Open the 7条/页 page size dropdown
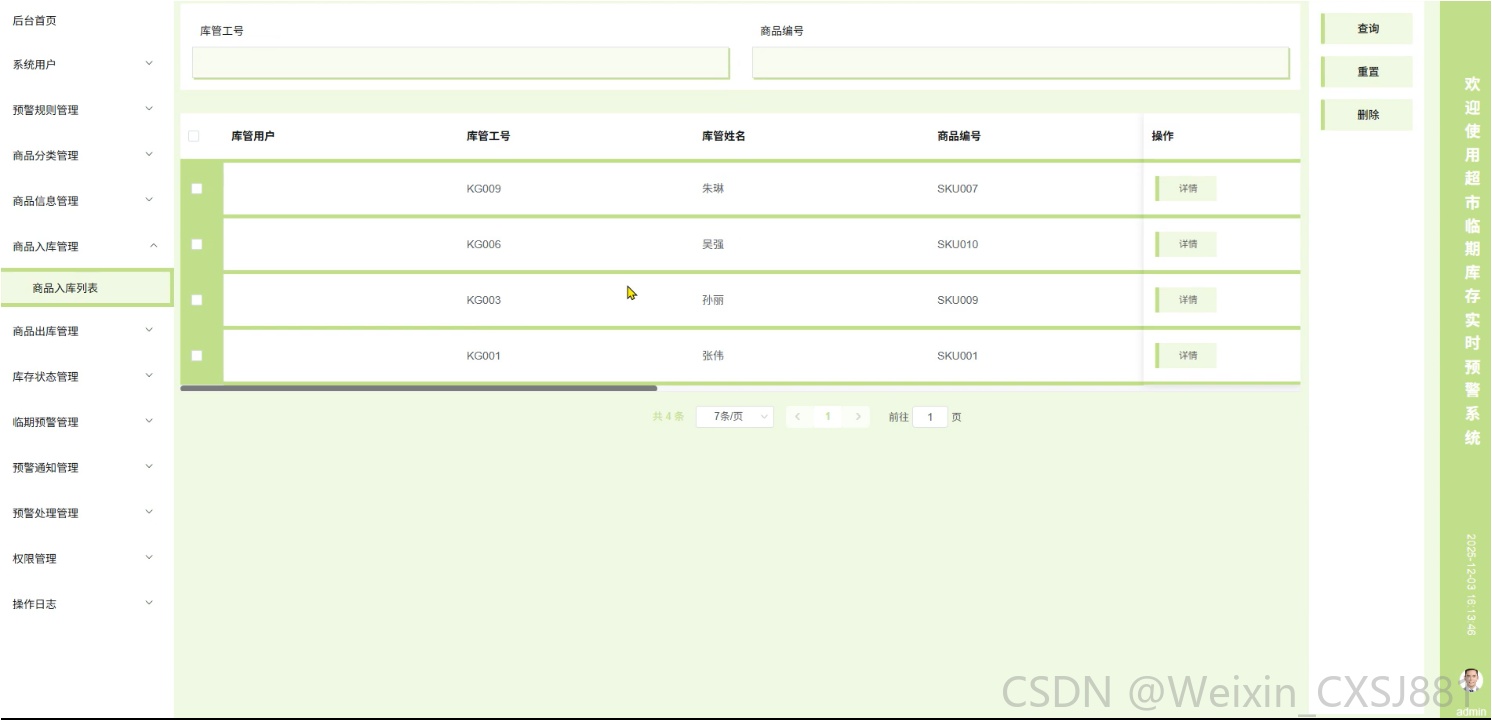1492x721 pixels. pos(735,417)
